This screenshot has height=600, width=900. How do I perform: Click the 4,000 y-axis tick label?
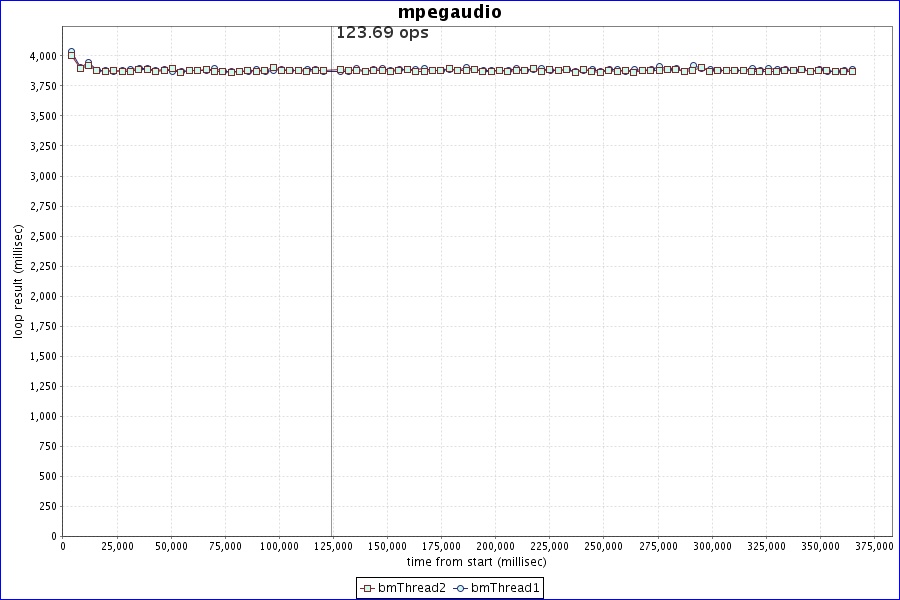tap(44, 56)
